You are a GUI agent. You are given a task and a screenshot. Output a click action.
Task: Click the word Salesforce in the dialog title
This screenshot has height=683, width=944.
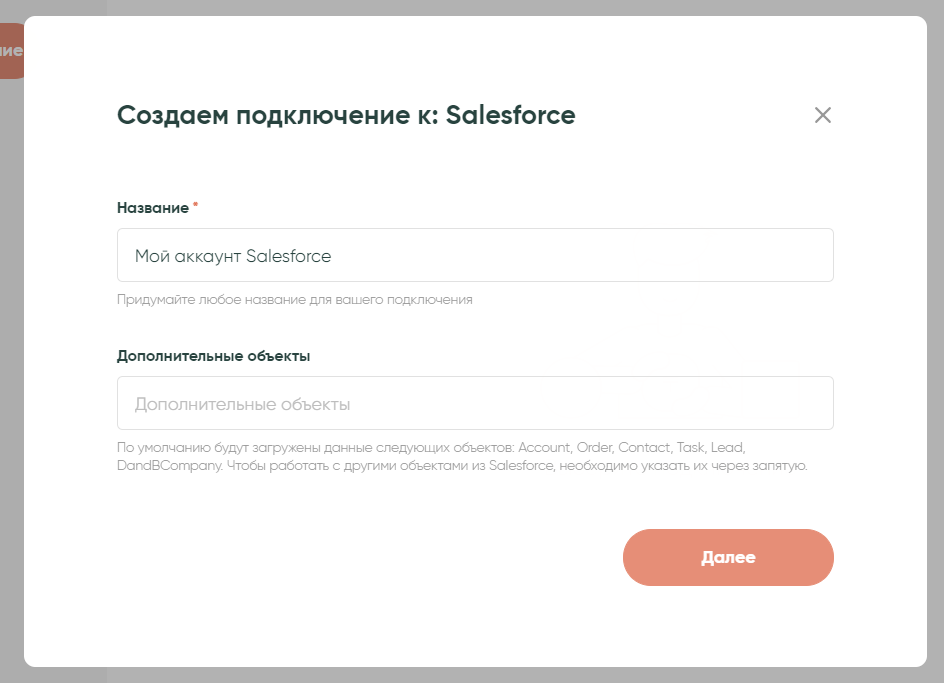(x=510, y=115)
